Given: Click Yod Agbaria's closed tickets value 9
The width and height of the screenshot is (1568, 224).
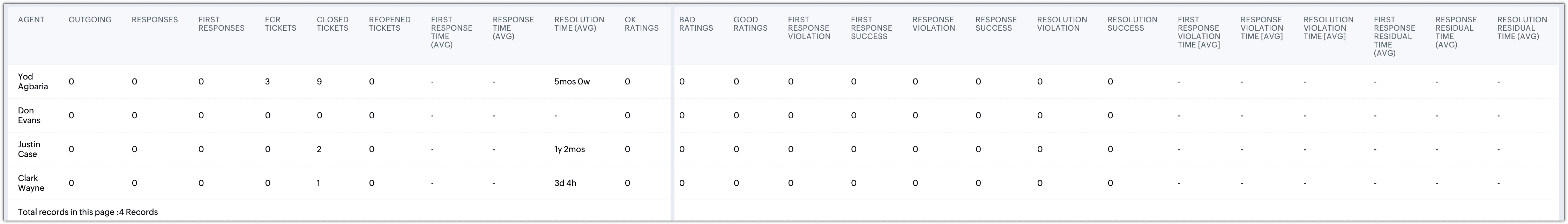Looking at the screenshot, I should (x=319, y=82).
